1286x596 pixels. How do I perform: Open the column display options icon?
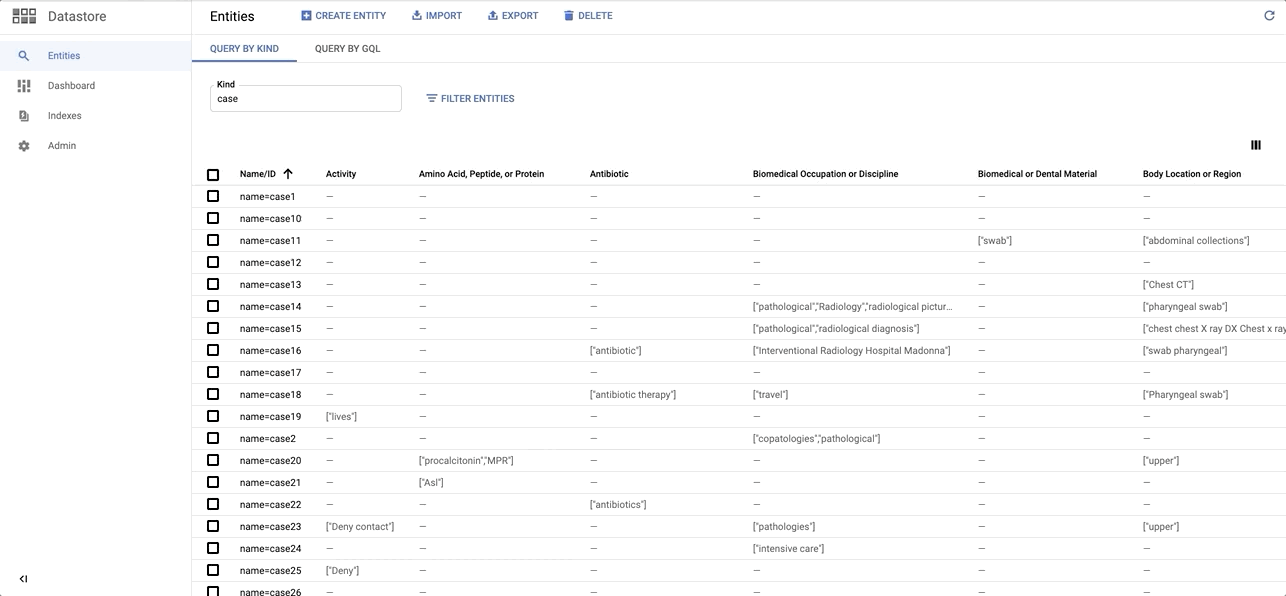pyautogui.click(x=1255, y=145)
